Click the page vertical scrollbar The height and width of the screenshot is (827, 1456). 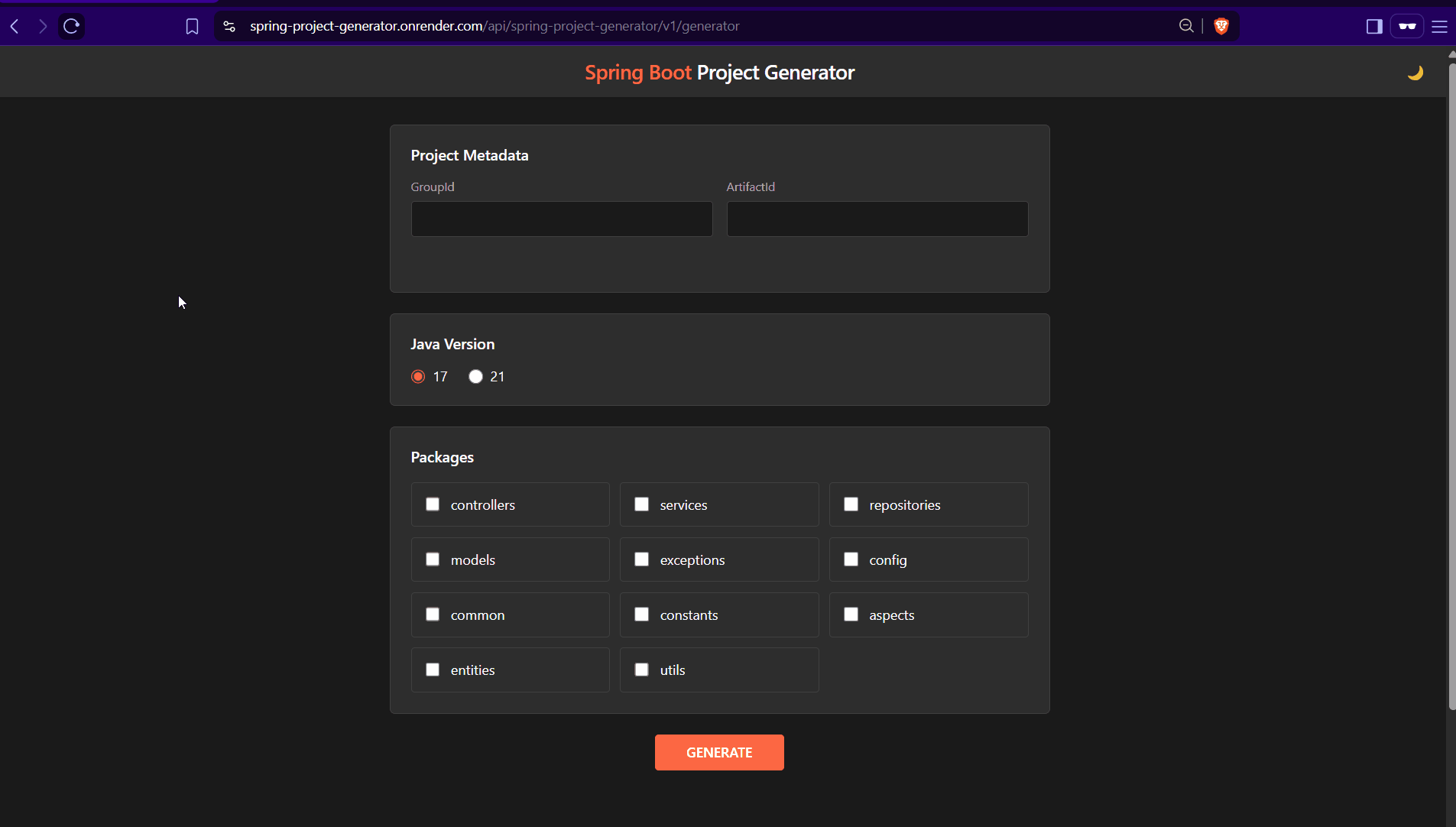pyautogui.click(x=1451, y=382)
